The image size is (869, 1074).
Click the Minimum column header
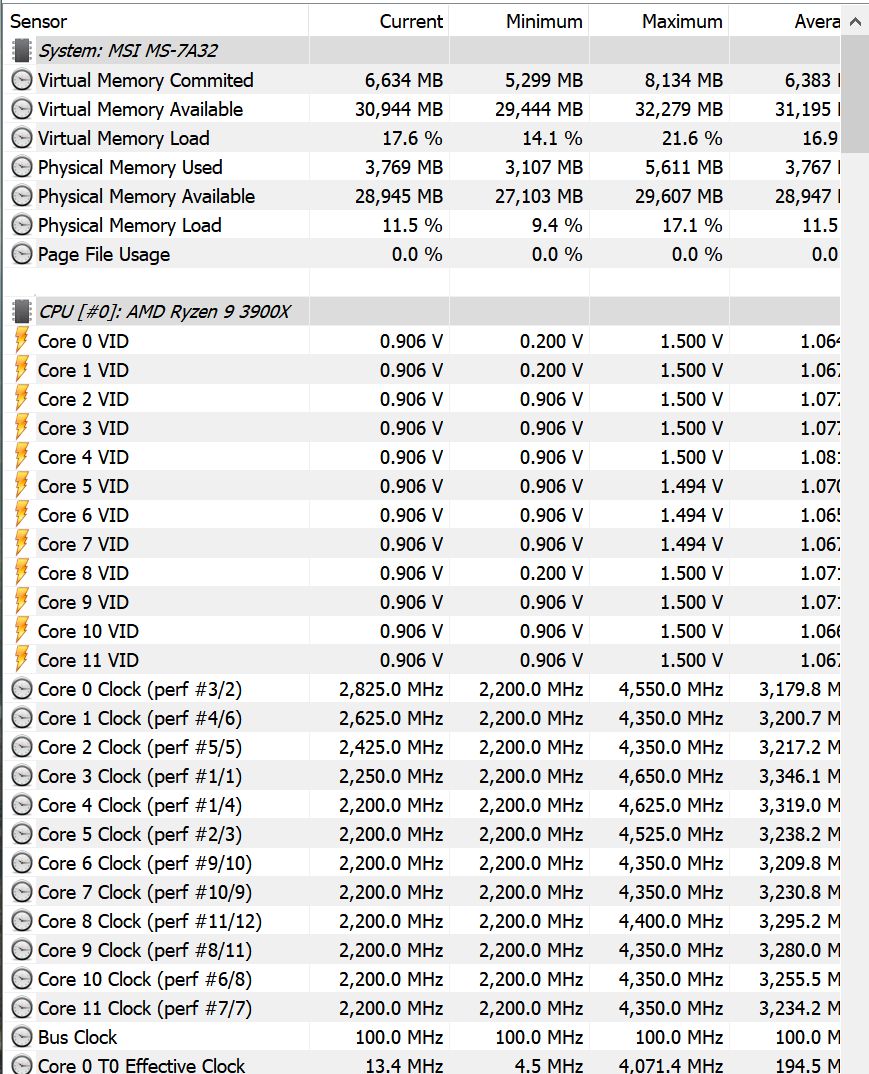(x=544, y=21)
